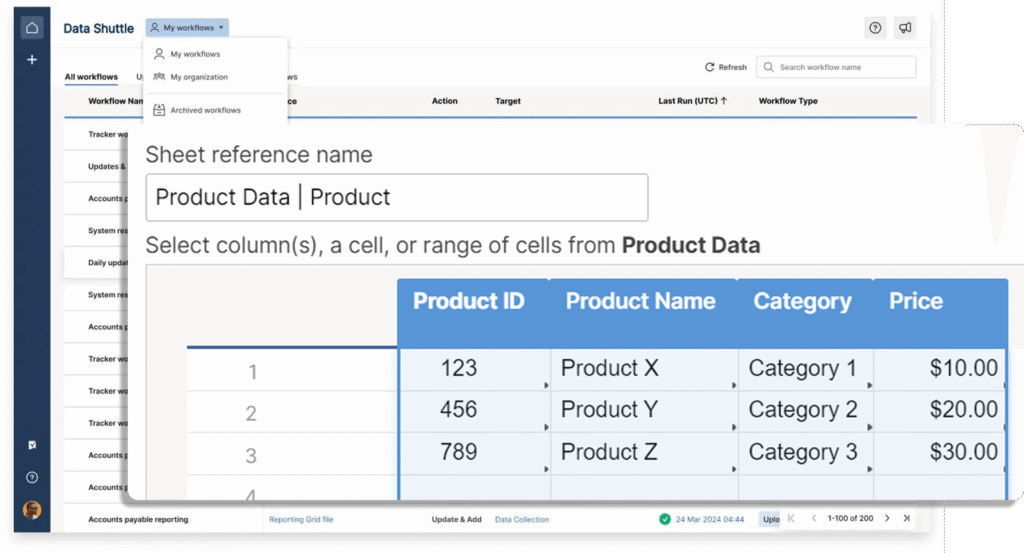
Task: Open the Accounts payable reporting workflow row
Action: coord(138,520)
